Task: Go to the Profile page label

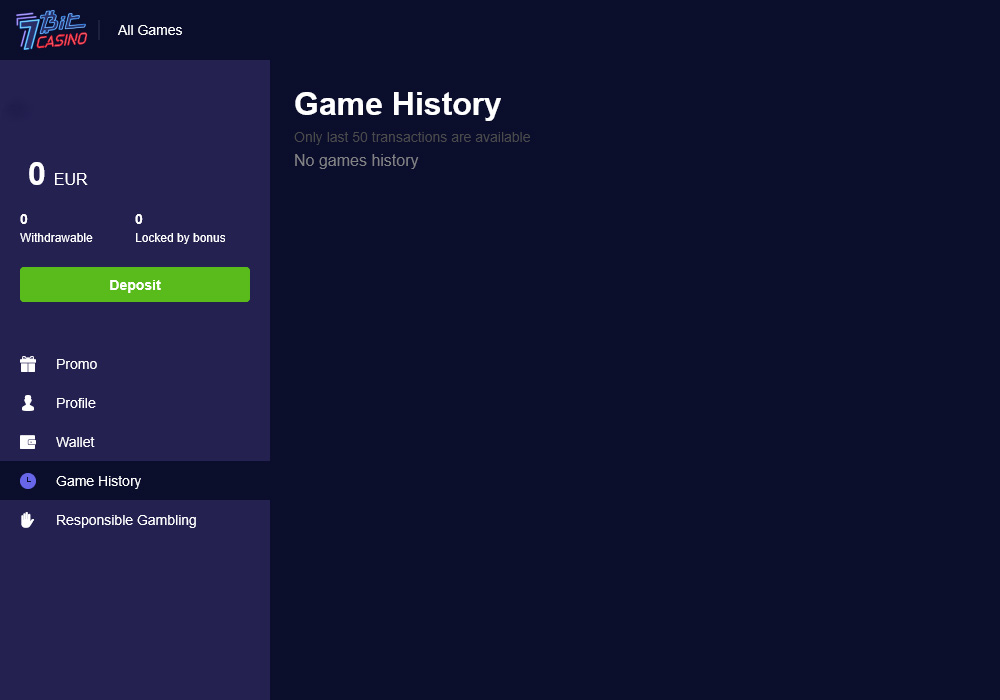Action: [76, 403]
